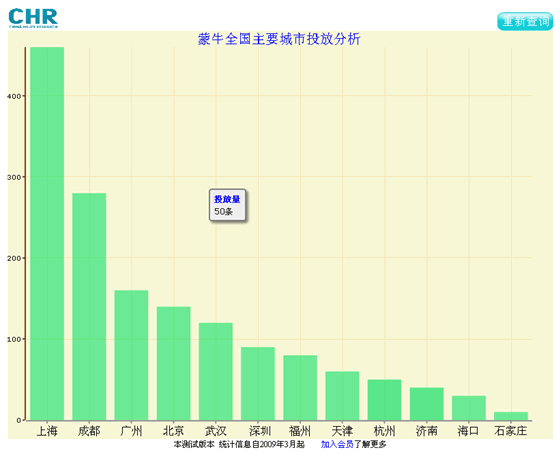The width and height of the screenshot is (555, 455).
Task: Click the 投放量 tooltip box
Action: 227,205
